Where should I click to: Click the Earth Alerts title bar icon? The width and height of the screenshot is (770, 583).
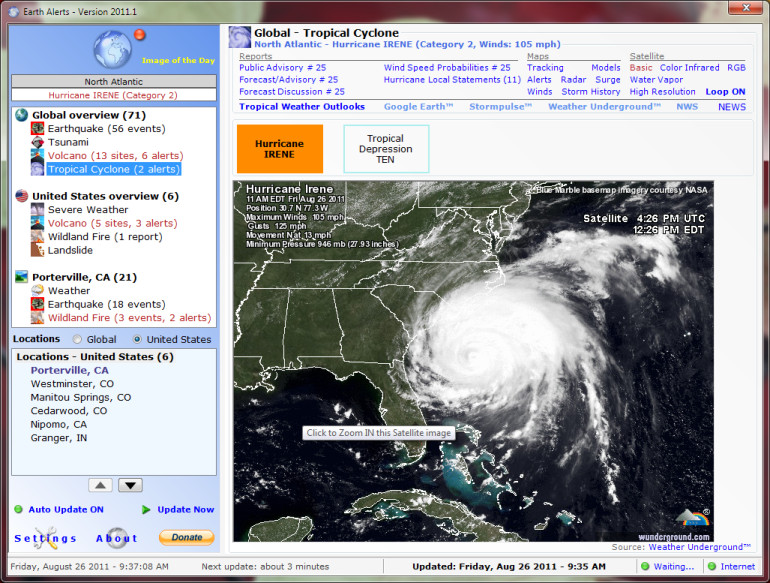(x=14, y=11)
